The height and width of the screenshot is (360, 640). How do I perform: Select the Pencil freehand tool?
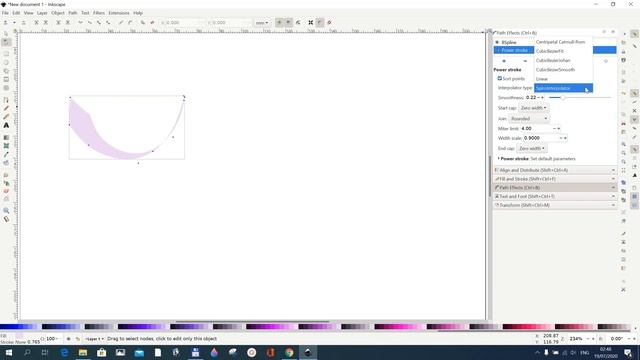tap(6, 108)
